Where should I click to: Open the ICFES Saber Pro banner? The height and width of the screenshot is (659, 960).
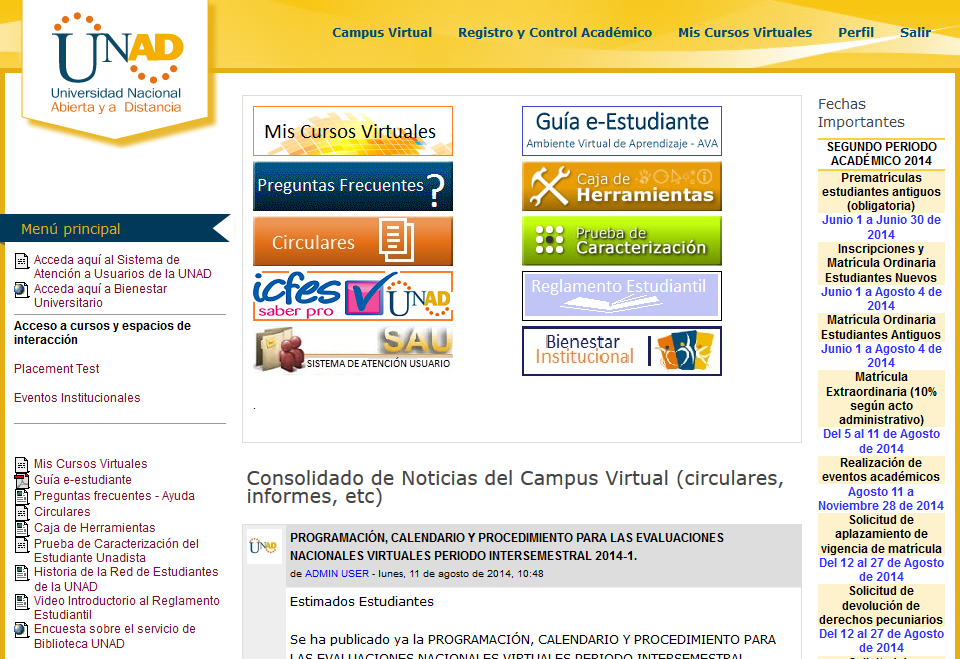point(352,296)
